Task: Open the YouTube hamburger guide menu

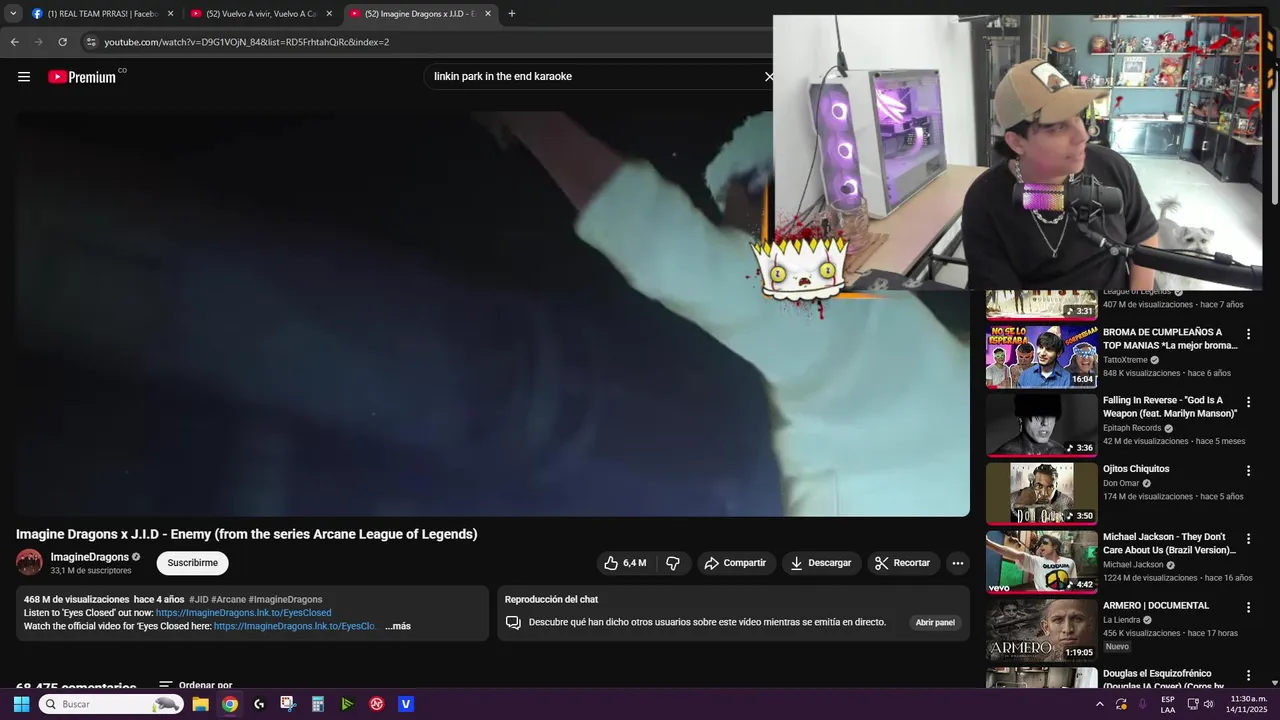Action: coord(24,76)
